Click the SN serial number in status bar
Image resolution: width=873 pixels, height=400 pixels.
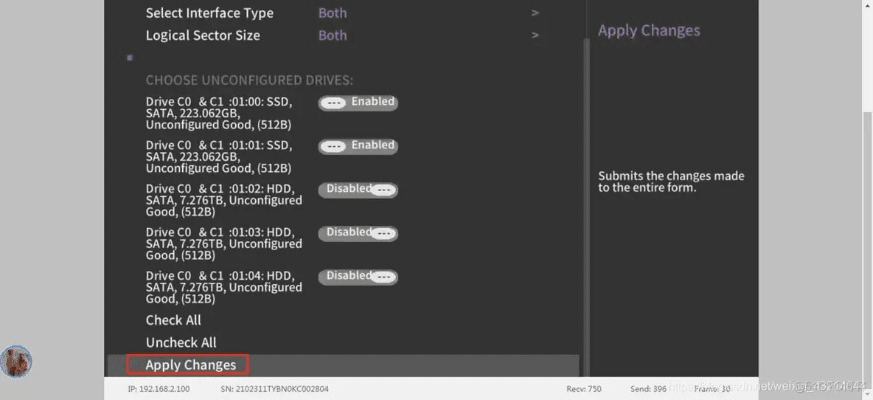click(274, 388)
